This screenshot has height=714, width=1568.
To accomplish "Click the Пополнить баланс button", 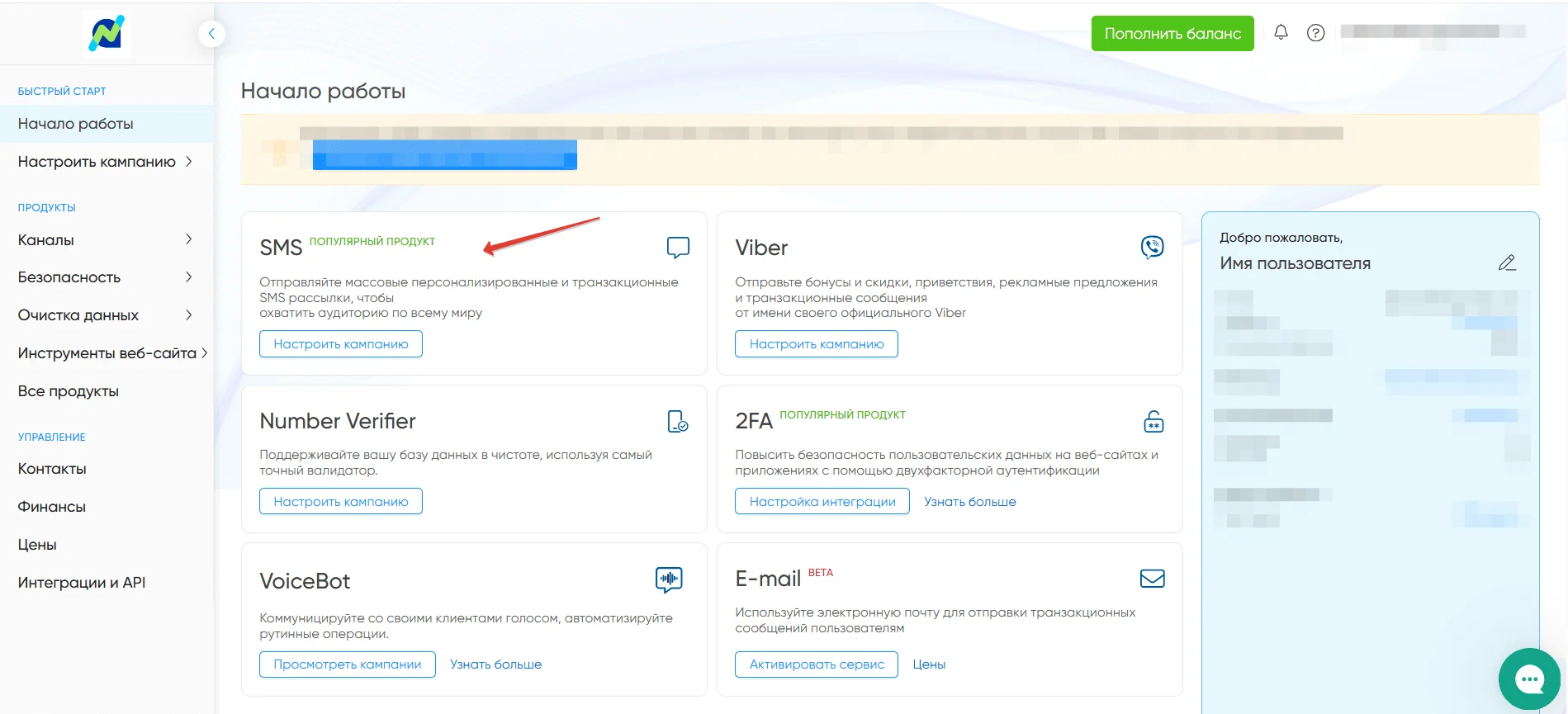I will (x=1172, y=33).
